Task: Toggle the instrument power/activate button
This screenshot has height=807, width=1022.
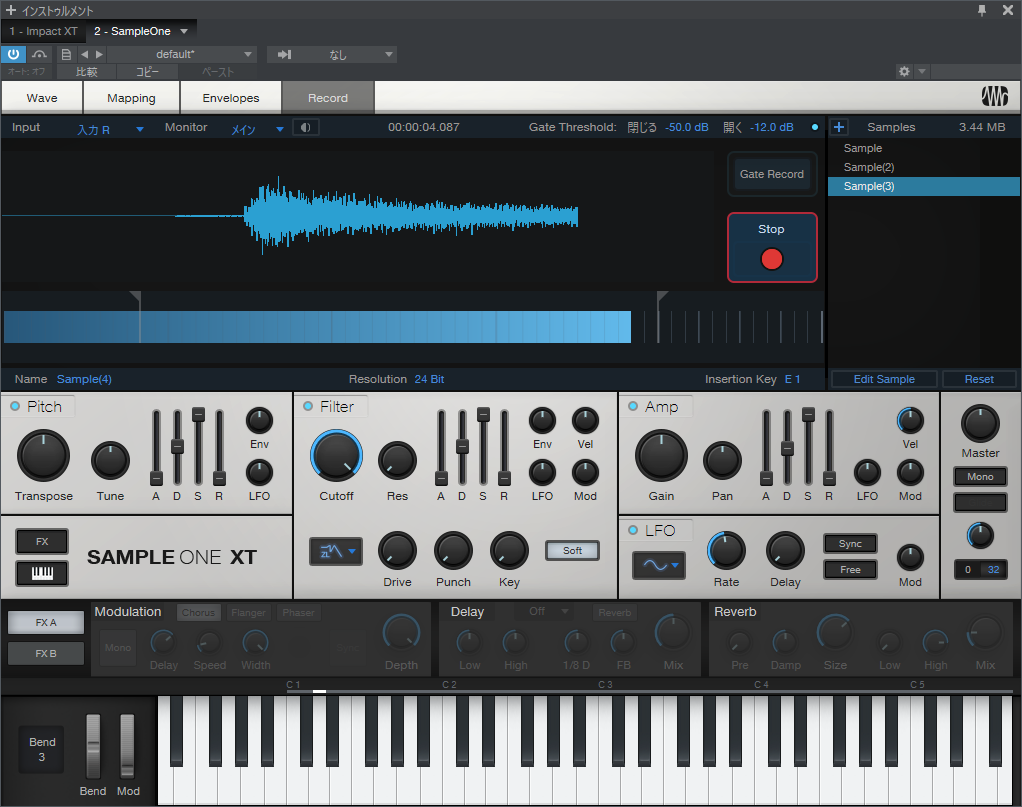Action: (x=13, y=54)
